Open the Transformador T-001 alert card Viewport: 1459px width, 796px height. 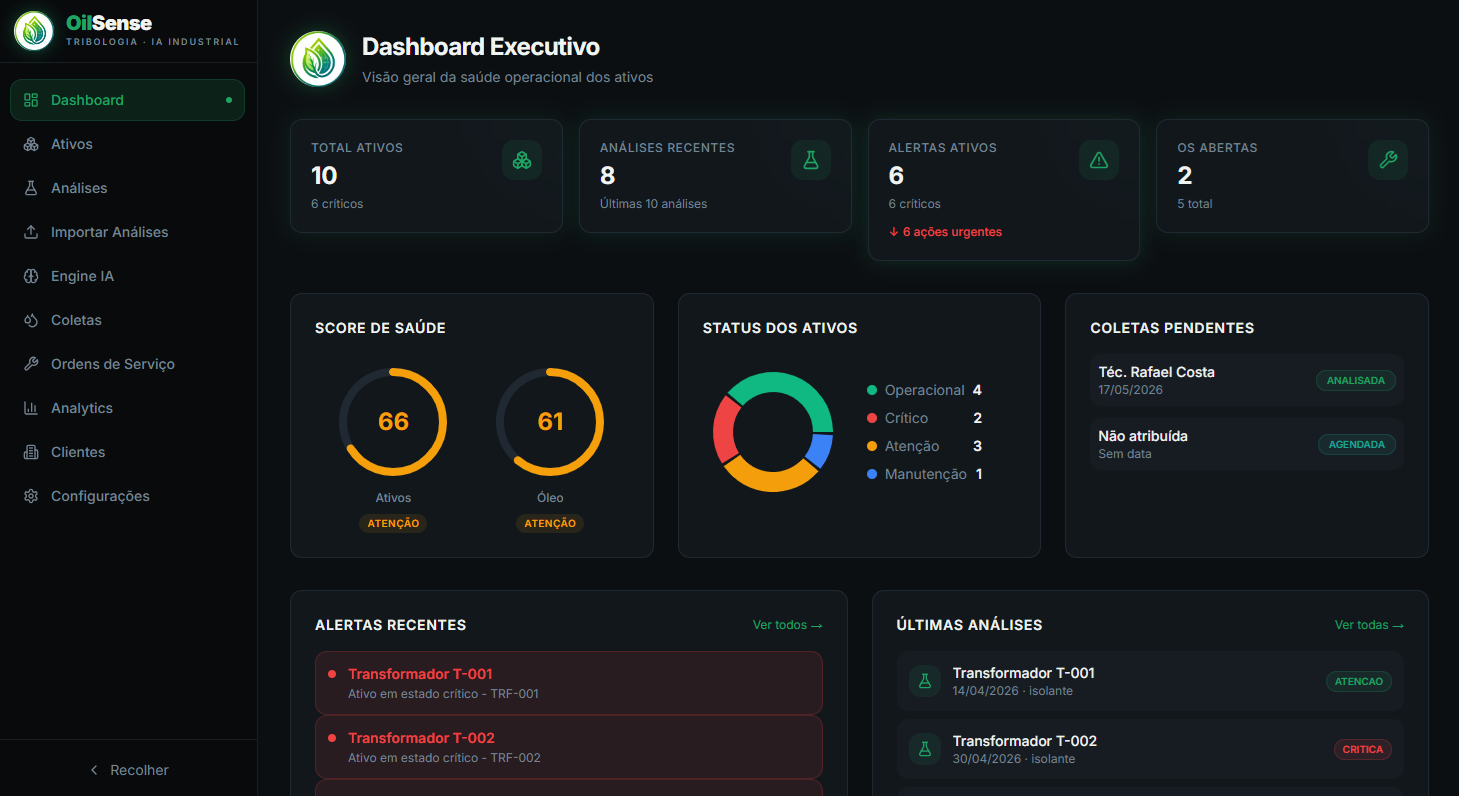tap(569, 683)
